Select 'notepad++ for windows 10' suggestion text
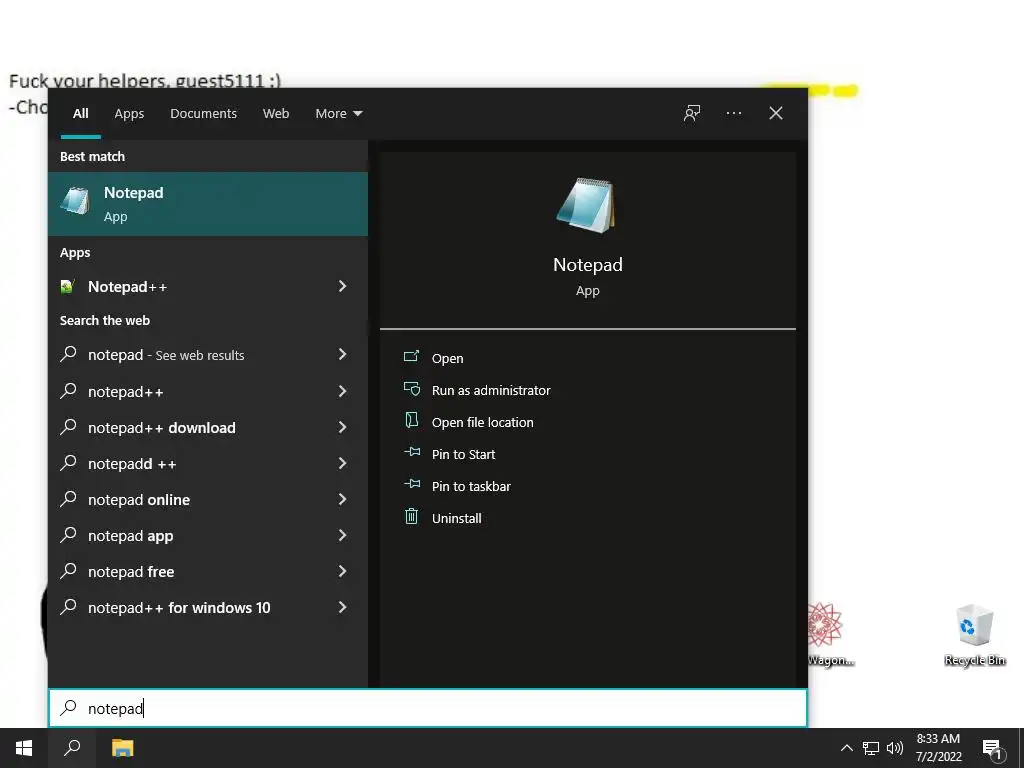The image size is (1024, 768). click(x=179, y=607)
